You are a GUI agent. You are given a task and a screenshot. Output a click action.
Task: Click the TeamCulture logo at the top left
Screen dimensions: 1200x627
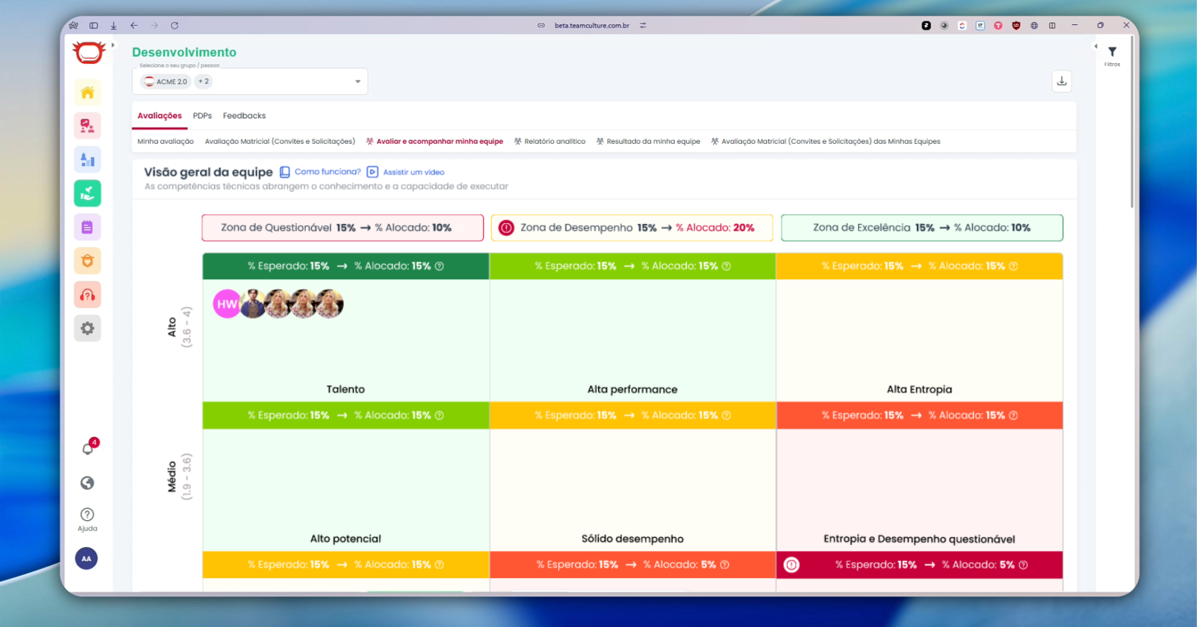pos(89,52)
